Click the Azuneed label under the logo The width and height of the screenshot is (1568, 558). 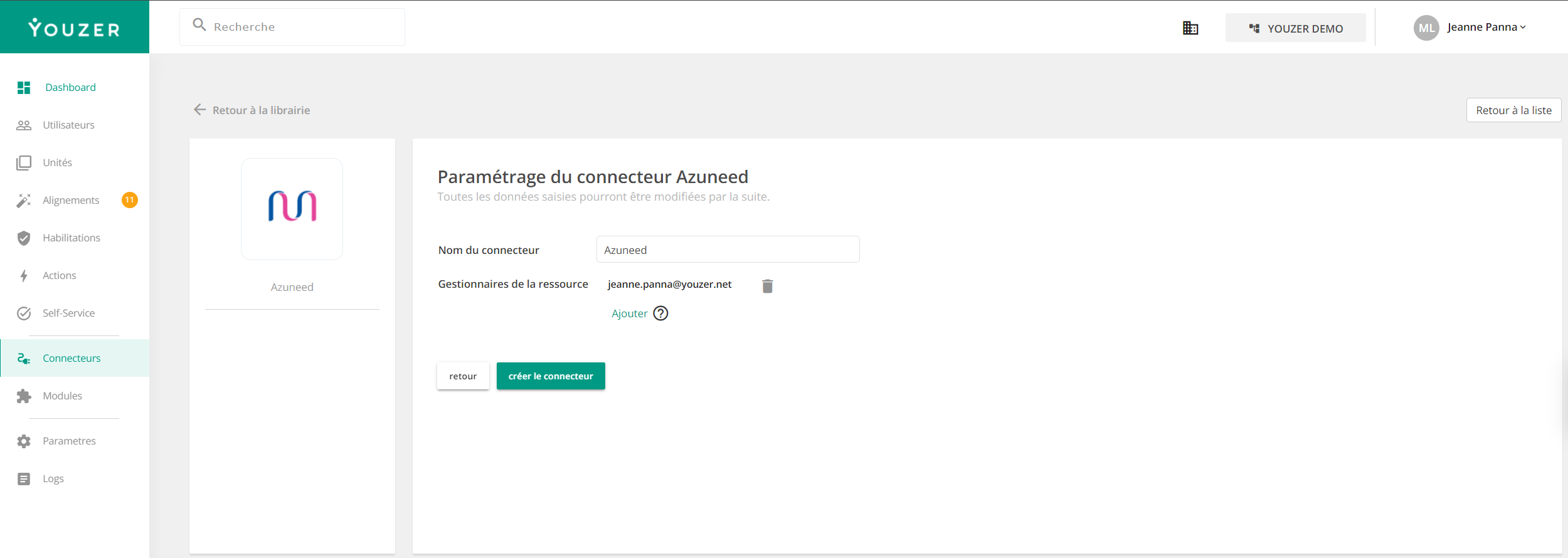[x=292, y=287]
